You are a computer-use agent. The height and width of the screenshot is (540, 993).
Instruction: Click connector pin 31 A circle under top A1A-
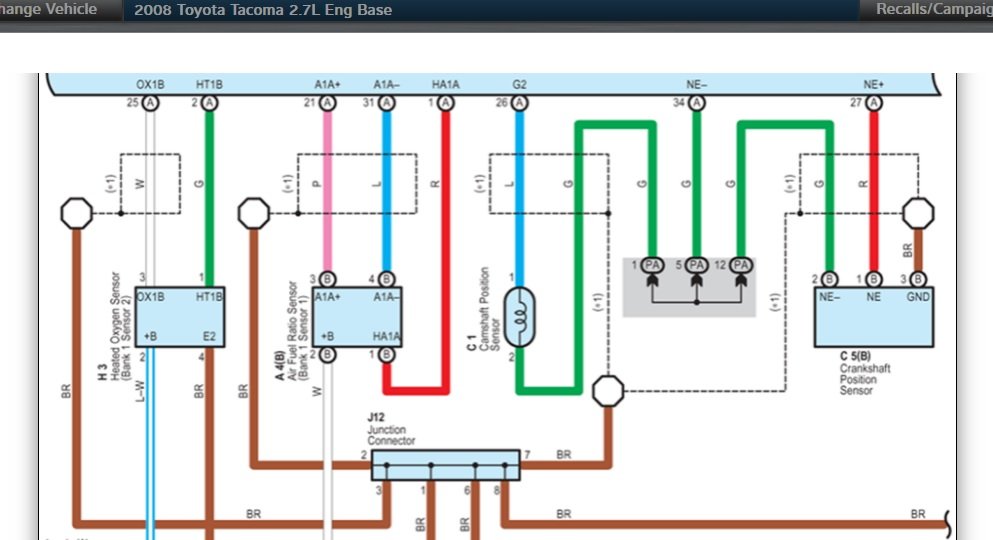(x=386, y=103)
